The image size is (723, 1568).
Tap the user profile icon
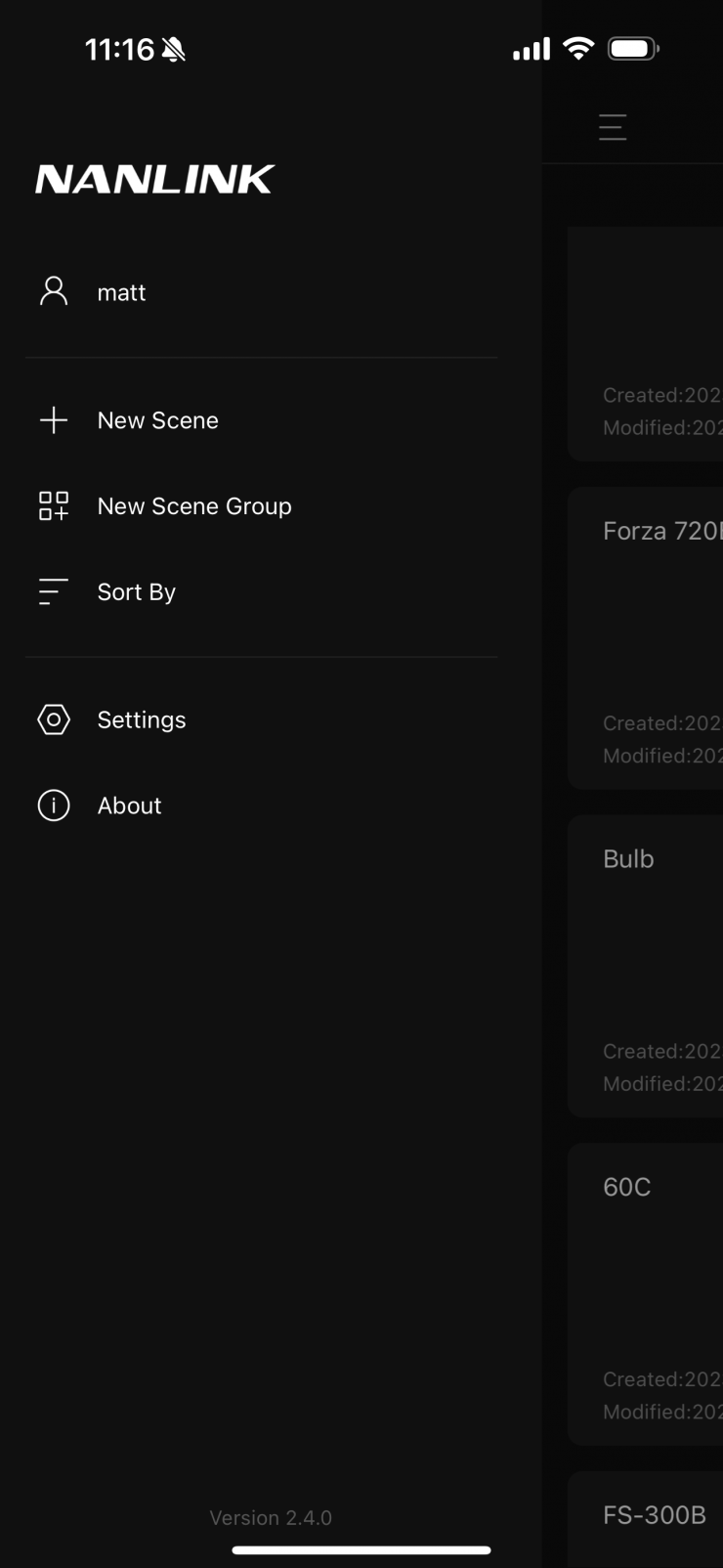pyautogui.click(x=54, y=291)
